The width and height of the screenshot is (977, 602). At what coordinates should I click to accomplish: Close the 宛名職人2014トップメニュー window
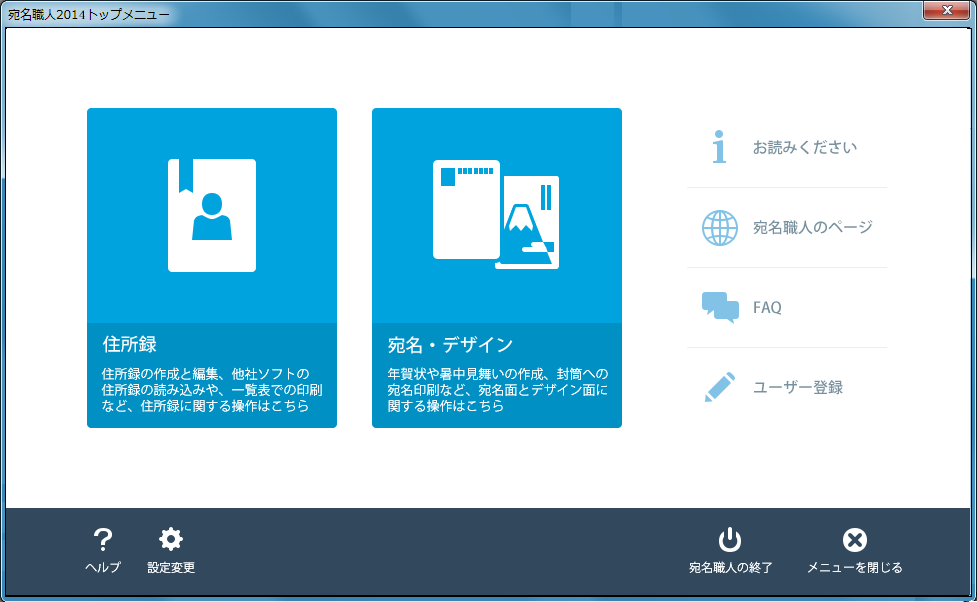[946, 10]
